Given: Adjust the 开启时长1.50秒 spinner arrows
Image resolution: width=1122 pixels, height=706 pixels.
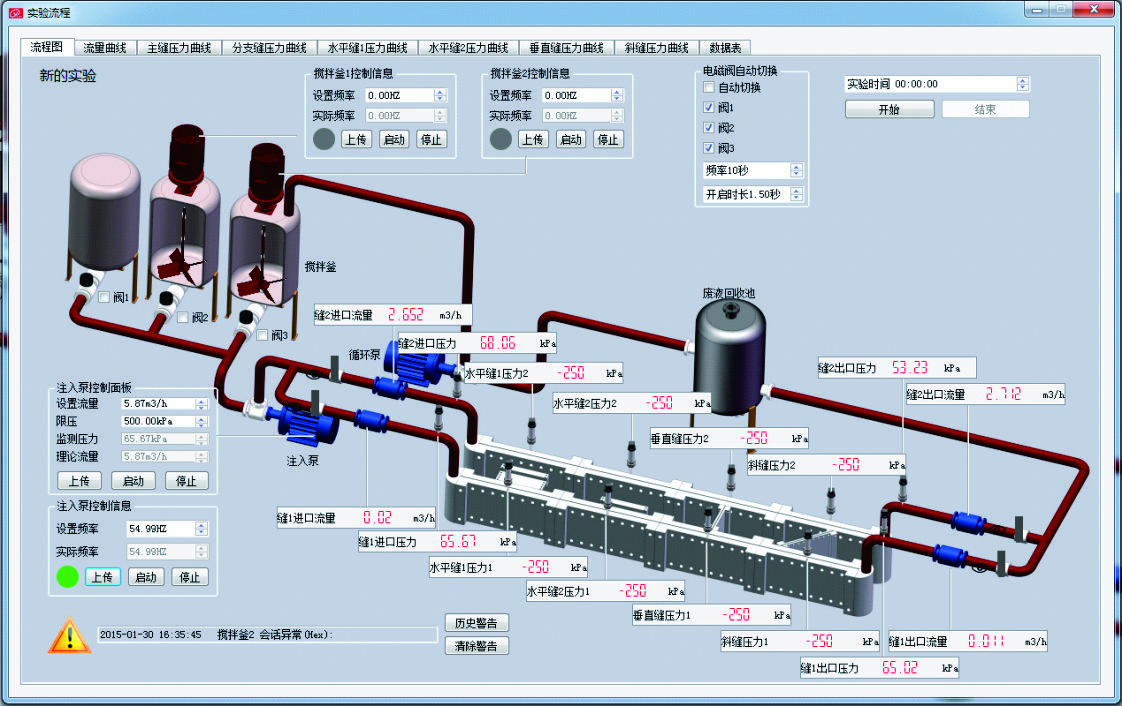Looking at the screenshot, I should coord(796,194).
